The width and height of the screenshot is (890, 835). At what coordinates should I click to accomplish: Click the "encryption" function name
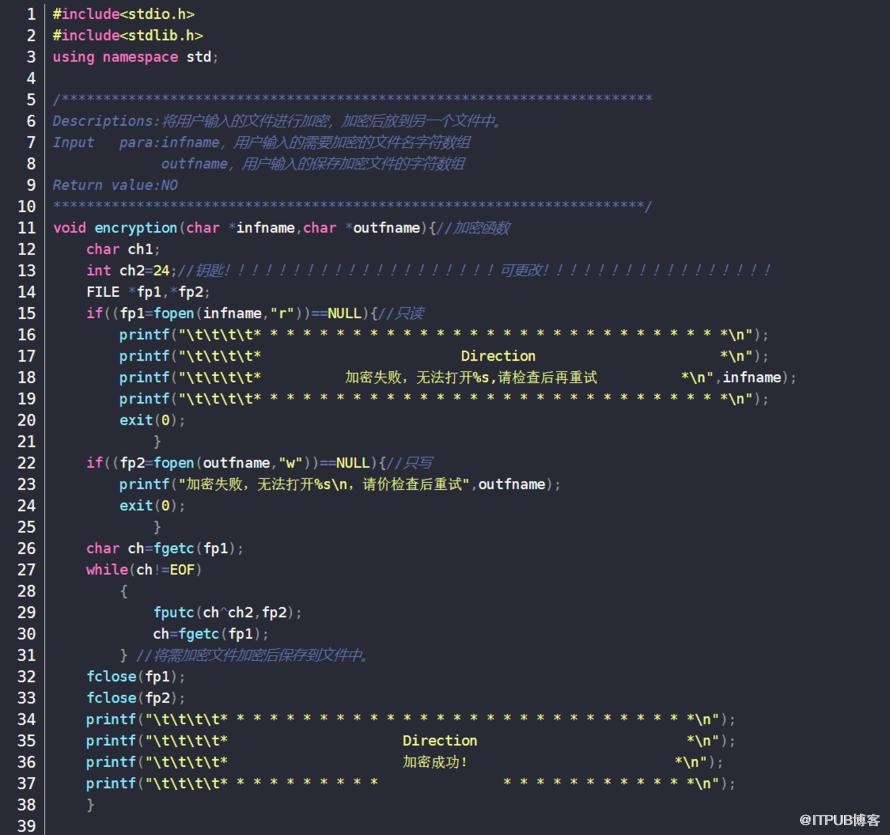(x=136, y=228)
